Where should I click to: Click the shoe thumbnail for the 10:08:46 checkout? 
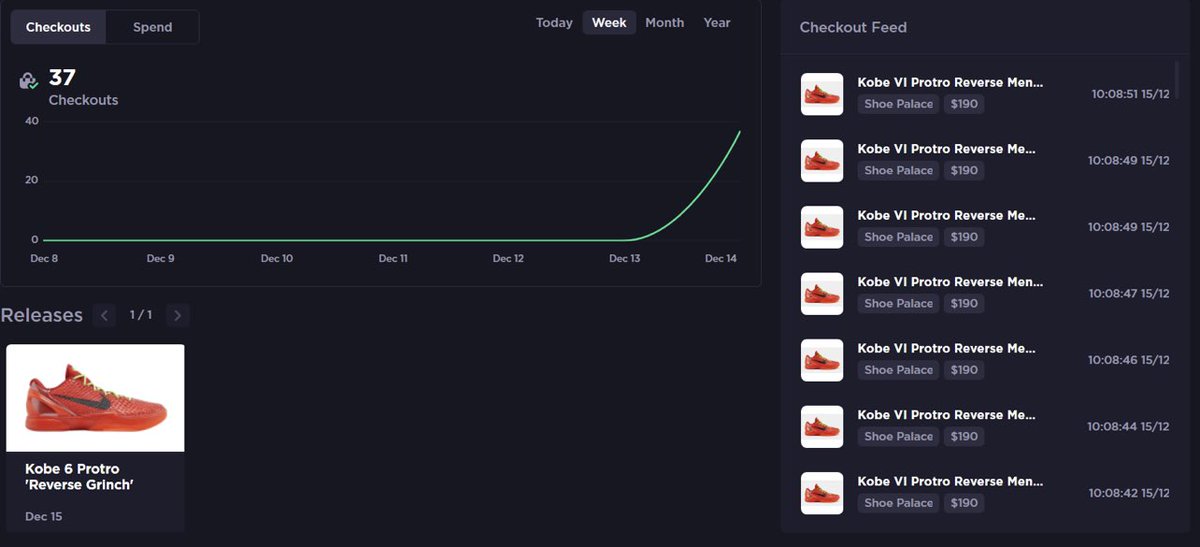[x=822, y=360]
